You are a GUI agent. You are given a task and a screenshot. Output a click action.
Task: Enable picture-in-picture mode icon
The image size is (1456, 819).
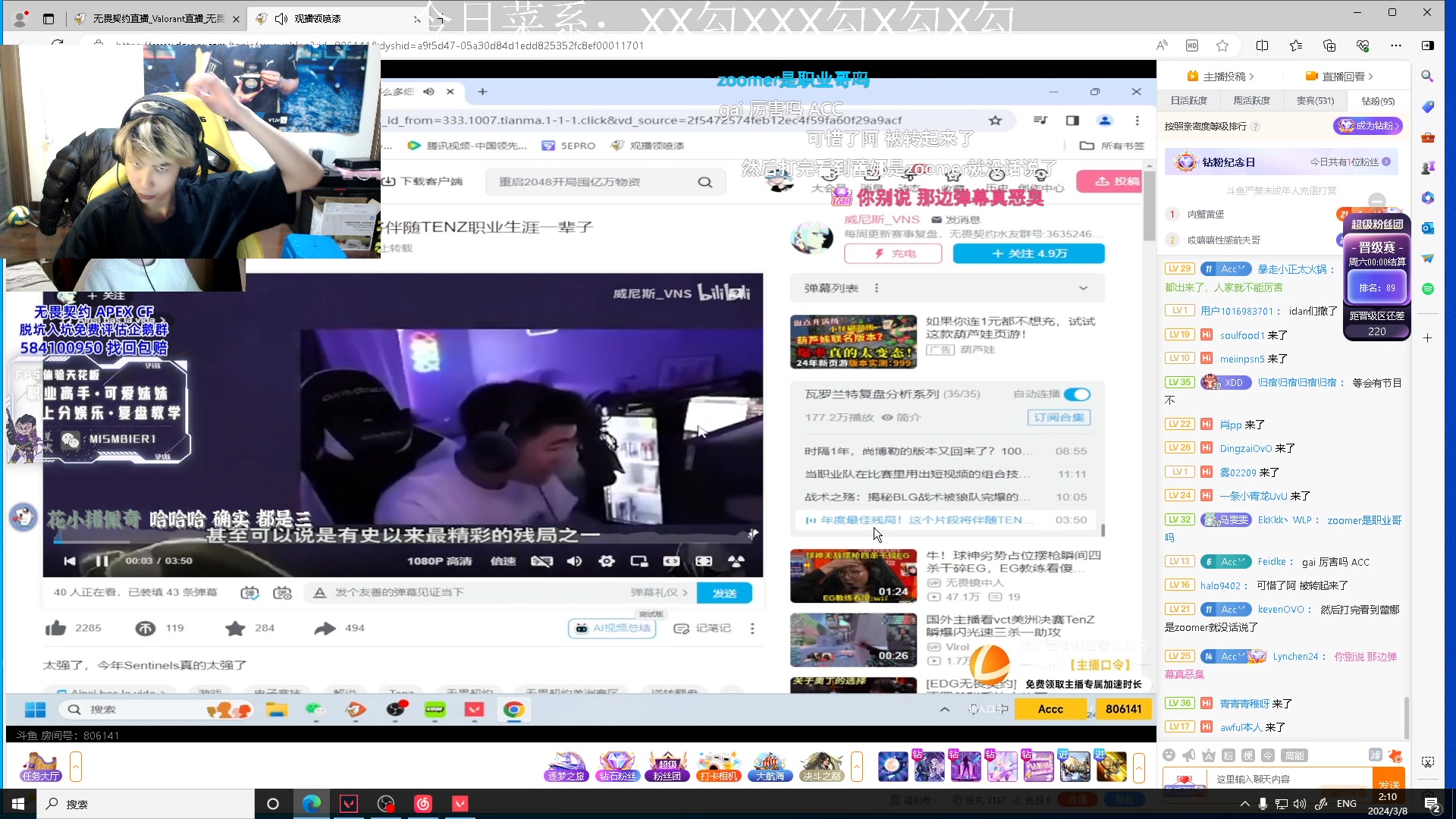tap(639, 561)
